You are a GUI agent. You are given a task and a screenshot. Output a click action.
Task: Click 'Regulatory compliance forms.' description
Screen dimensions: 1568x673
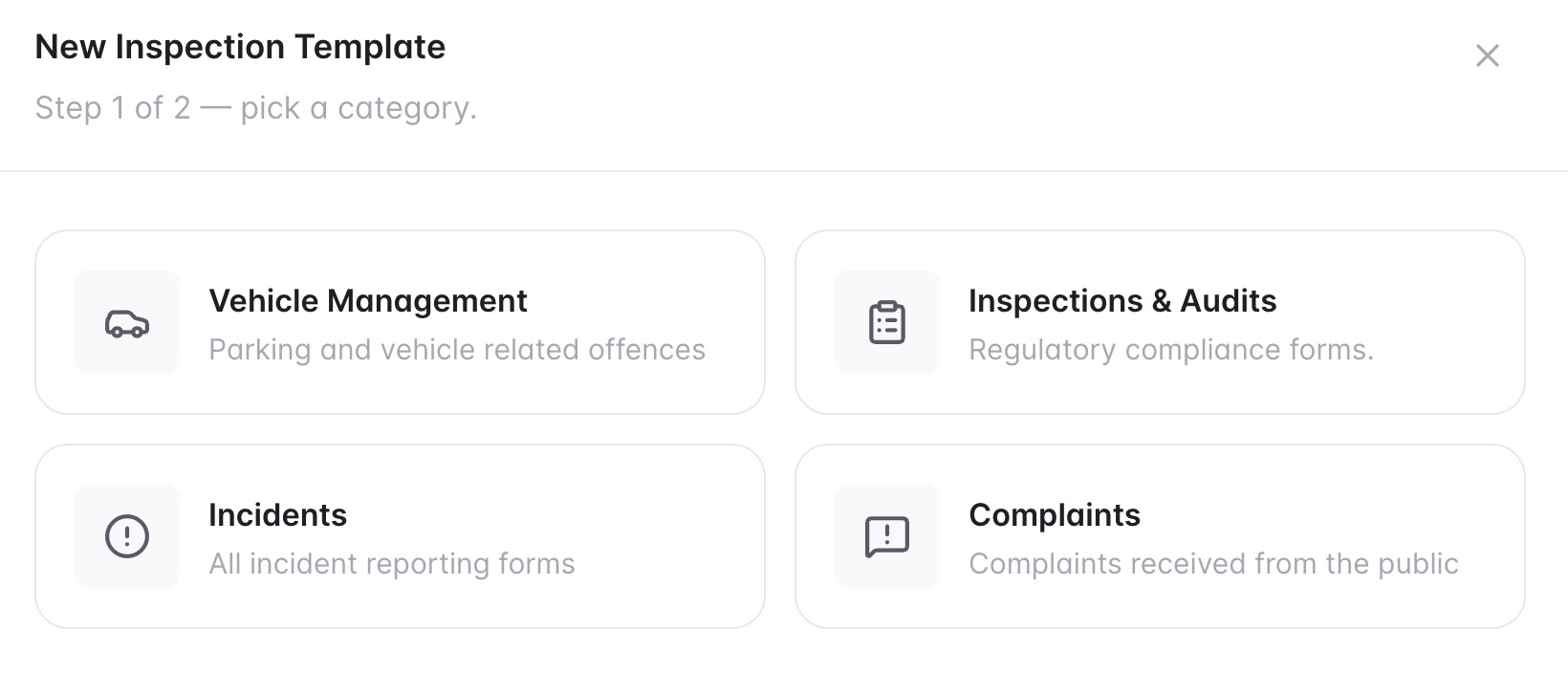pyautogui.click(x=1171, y=350)
